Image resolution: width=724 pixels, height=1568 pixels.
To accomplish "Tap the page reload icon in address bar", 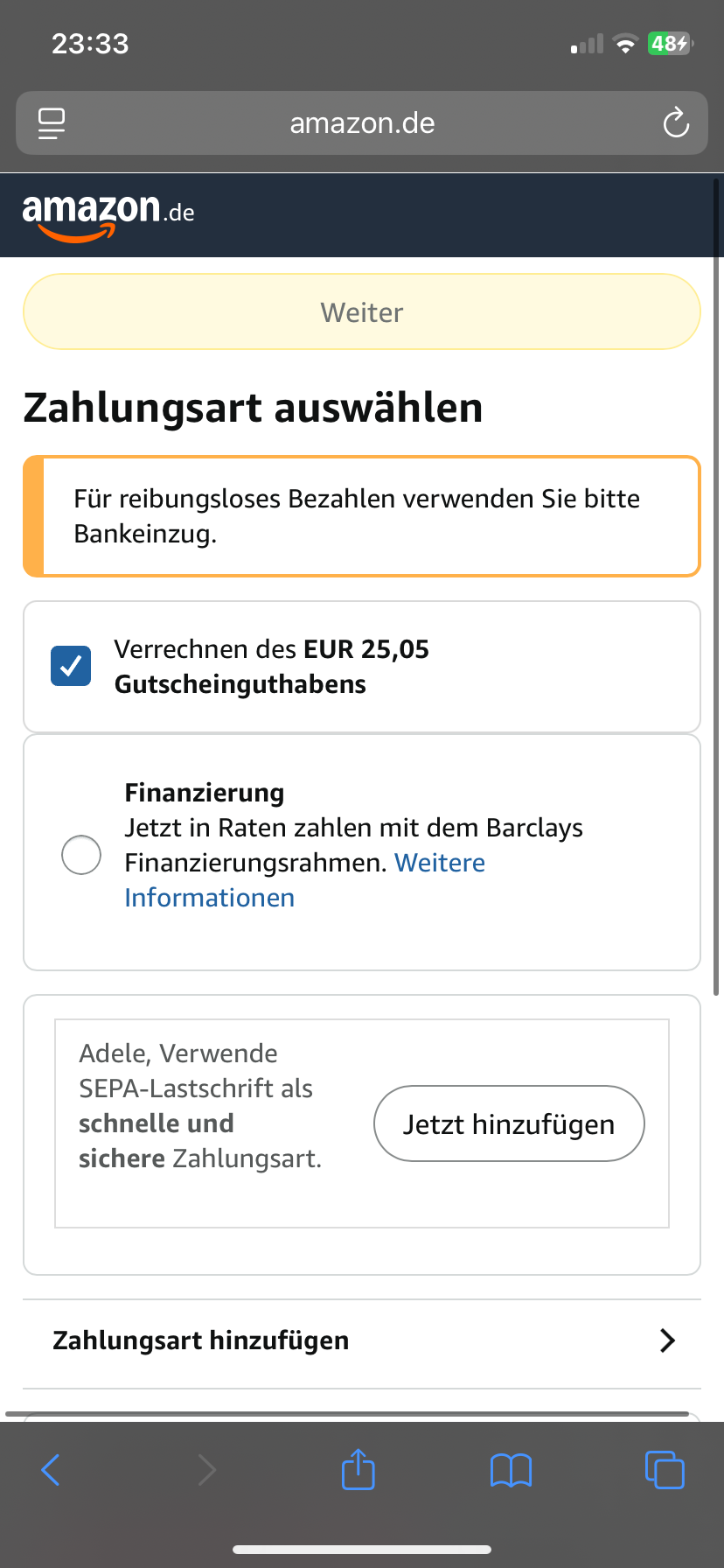I will pyautogui.click(x=676, y=123).
